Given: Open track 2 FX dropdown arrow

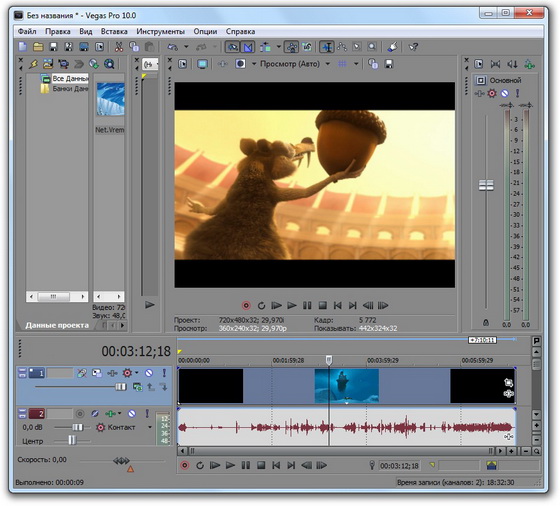Looking at the screenshot, I should point(119,414).
